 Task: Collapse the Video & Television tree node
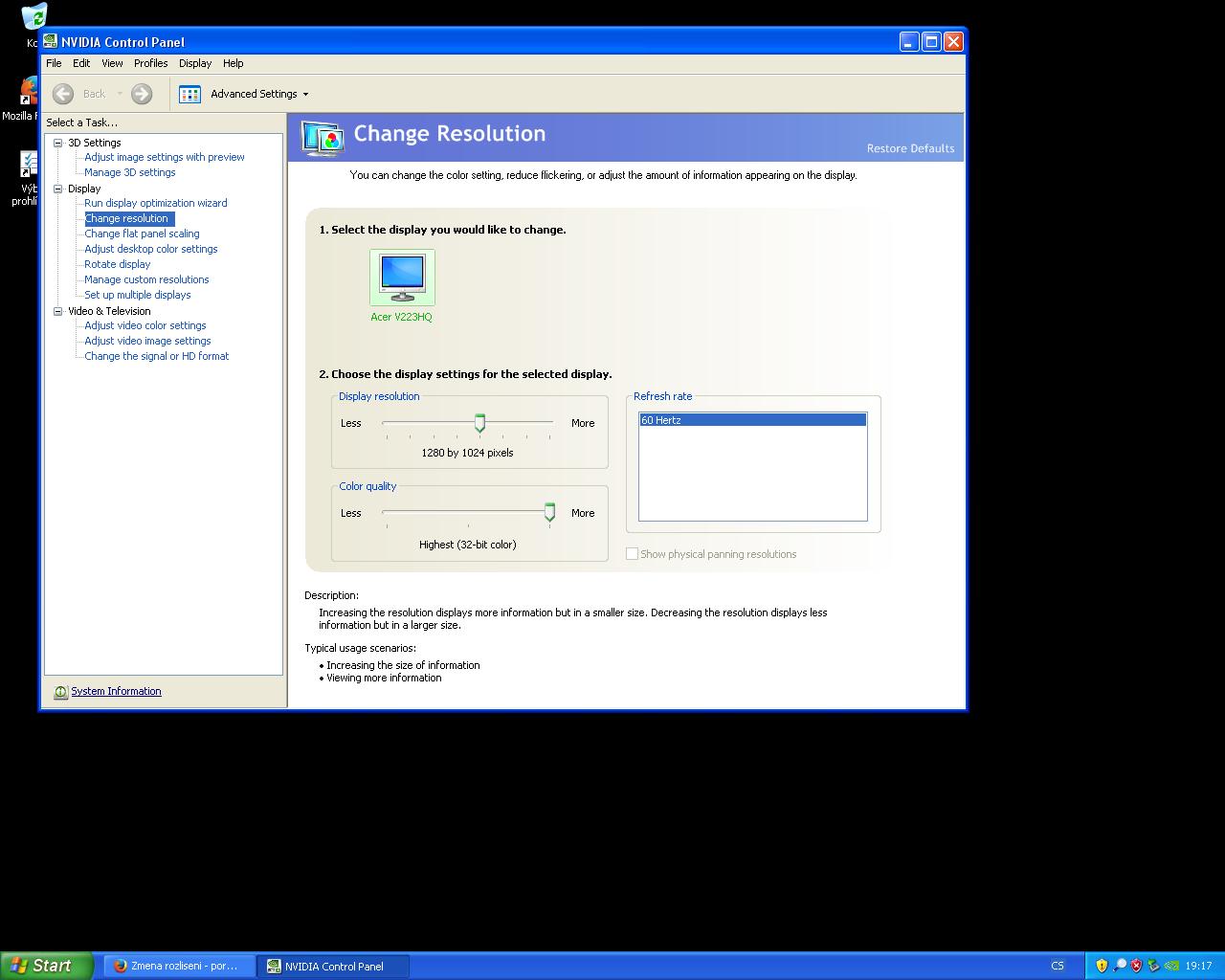click(57, 311)
